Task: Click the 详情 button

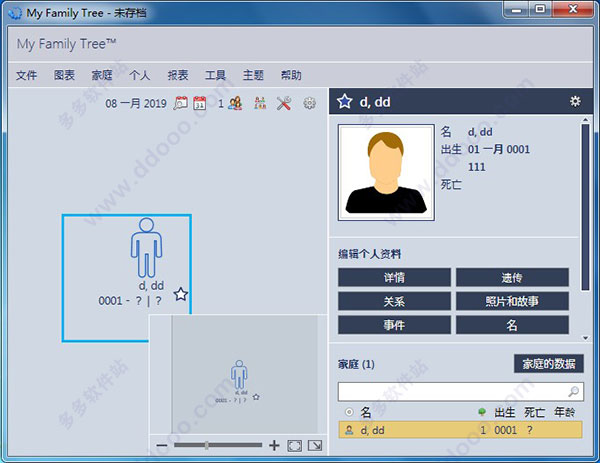Action: point(394,277)
